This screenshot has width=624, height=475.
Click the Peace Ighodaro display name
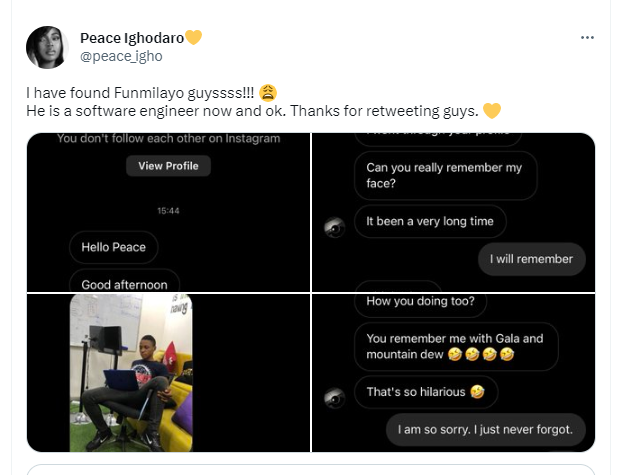point(131,38)
